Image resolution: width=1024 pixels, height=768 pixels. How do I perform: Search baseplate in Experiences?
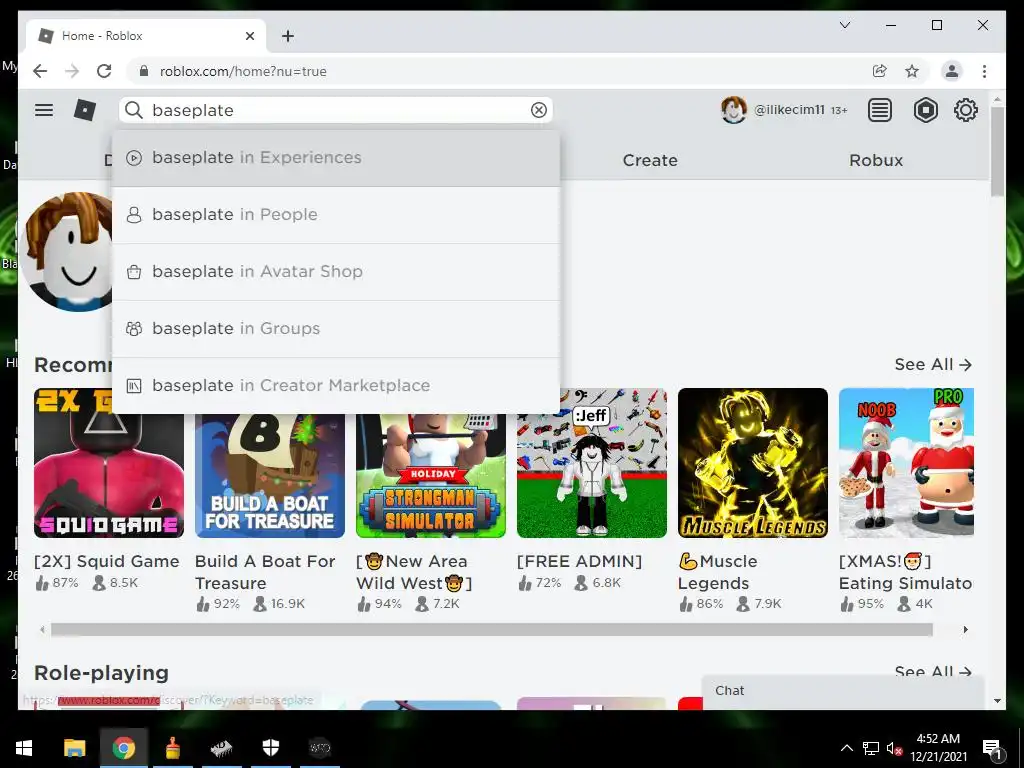336,157
